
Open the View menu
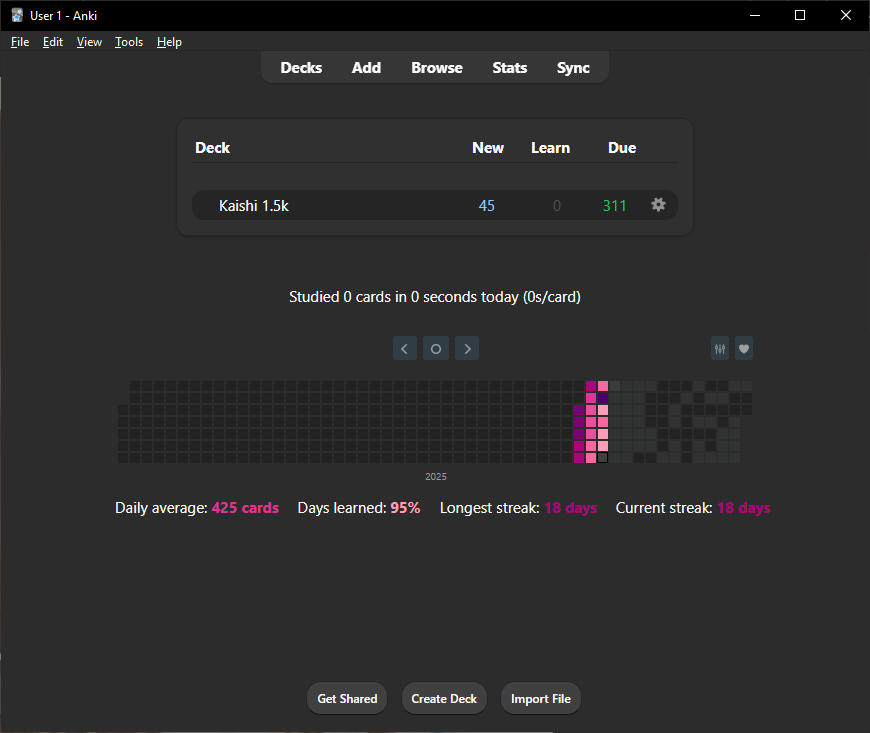coord(89,42)
